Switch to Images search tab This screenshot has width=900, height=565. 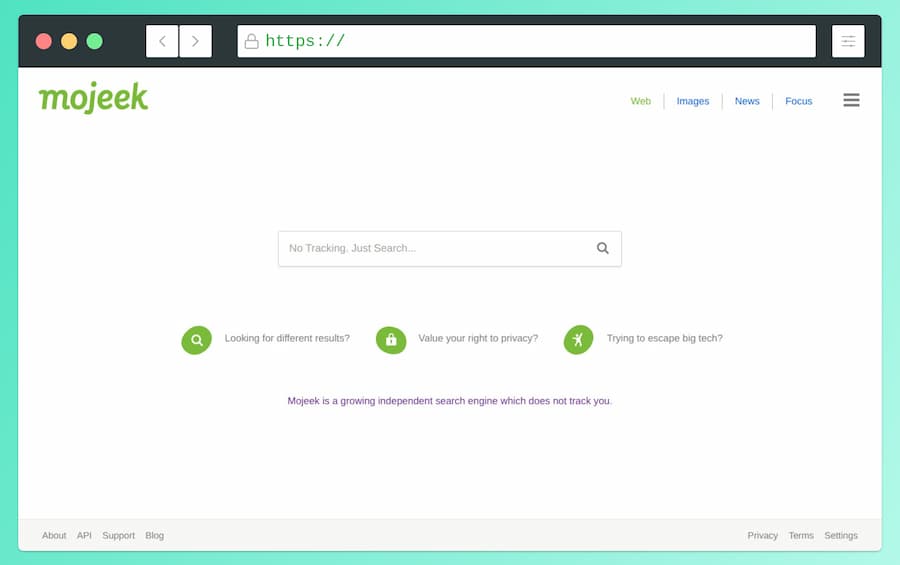(693, 101)
